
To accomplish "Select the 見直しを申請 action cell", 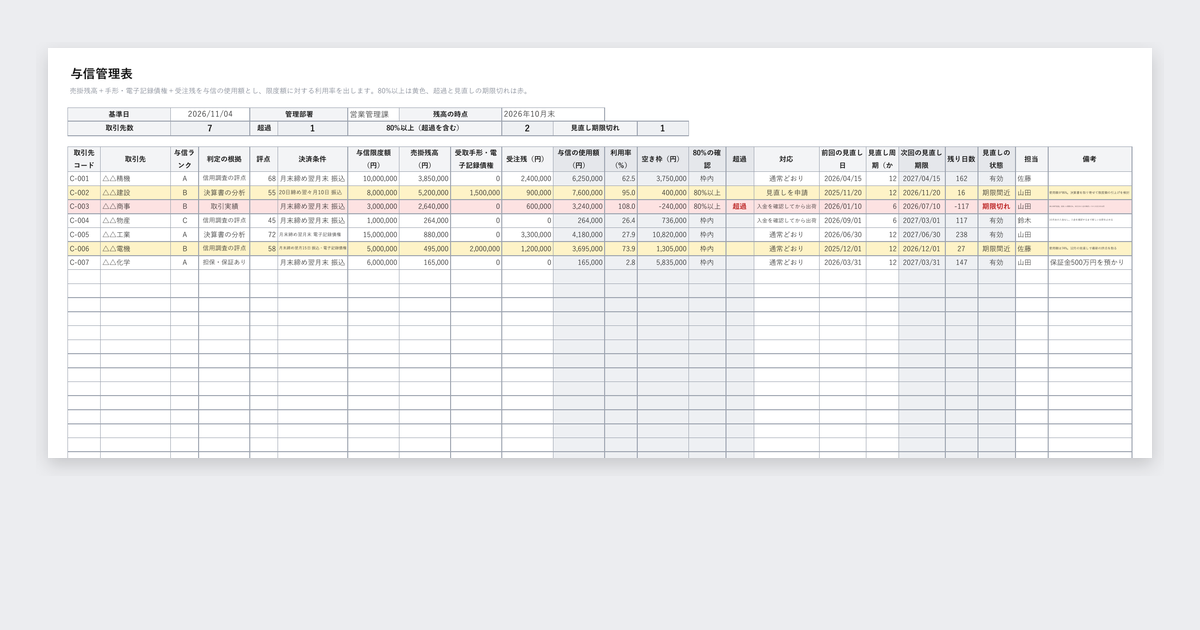I will pos(787,192).
